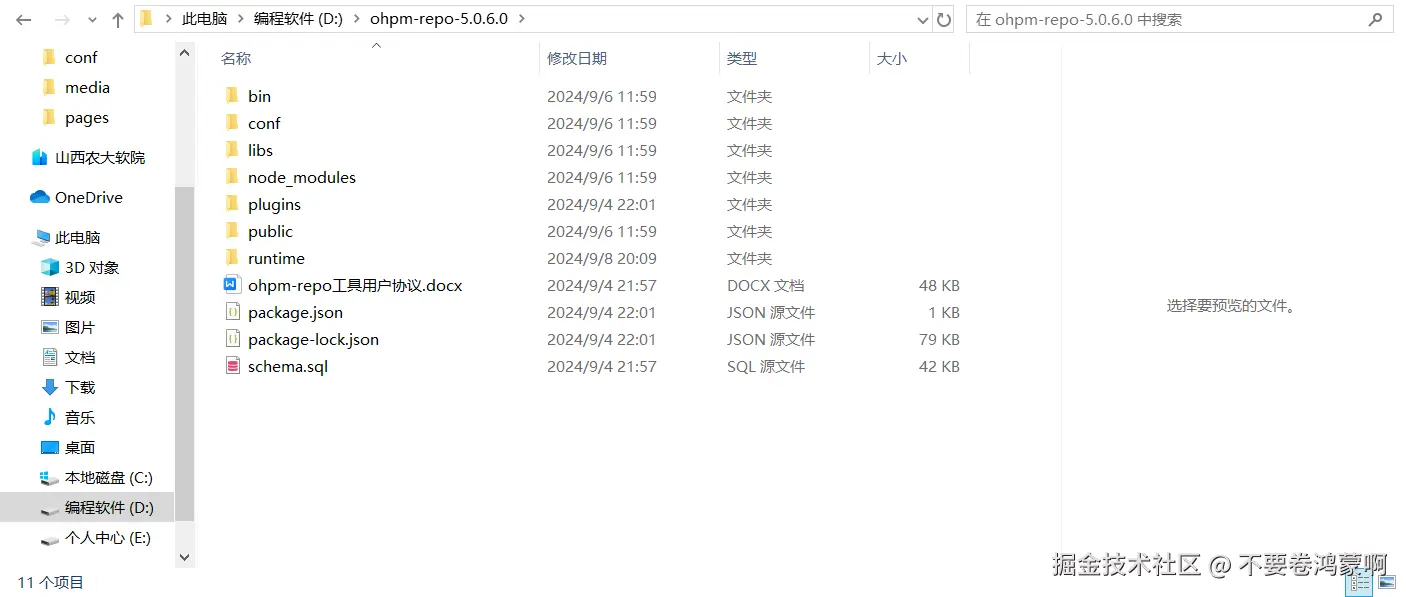1406x597 pixels.
Task: Select package.json file icon
Action: [232, 311]
